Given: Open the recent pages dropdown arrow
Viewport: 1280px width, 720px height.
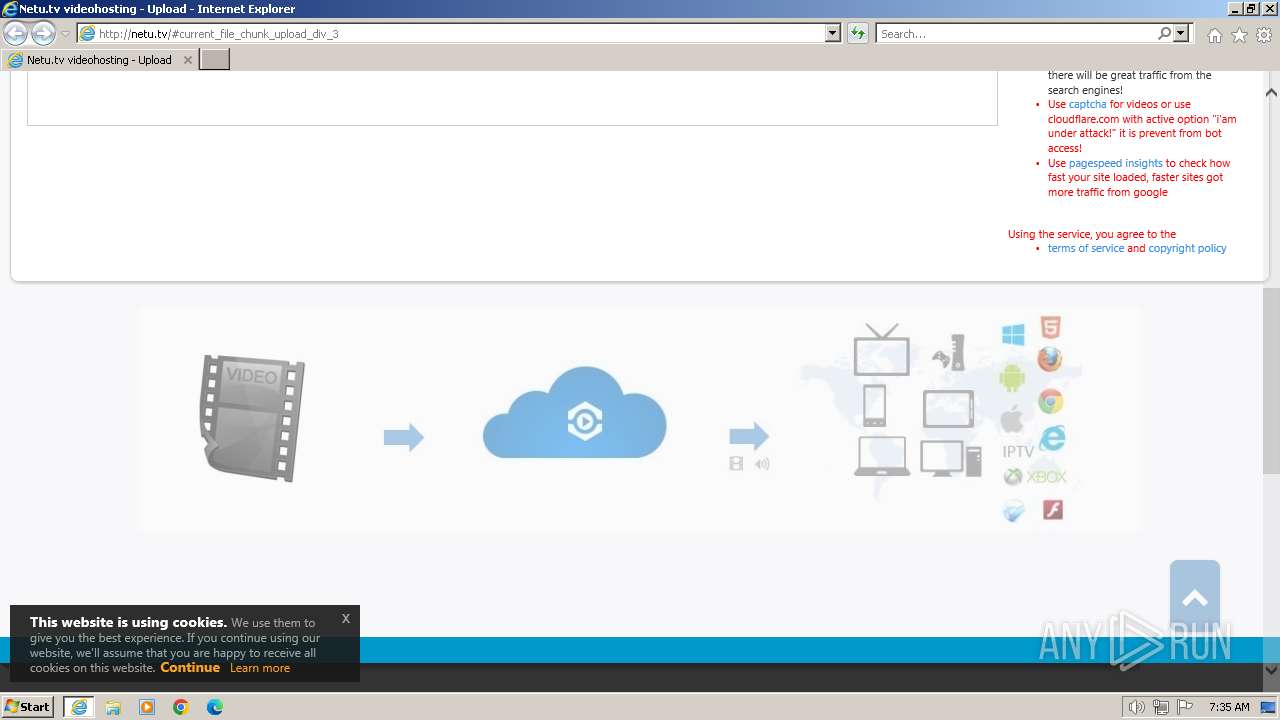Looking at the screenshot, I should click(66, 34).
